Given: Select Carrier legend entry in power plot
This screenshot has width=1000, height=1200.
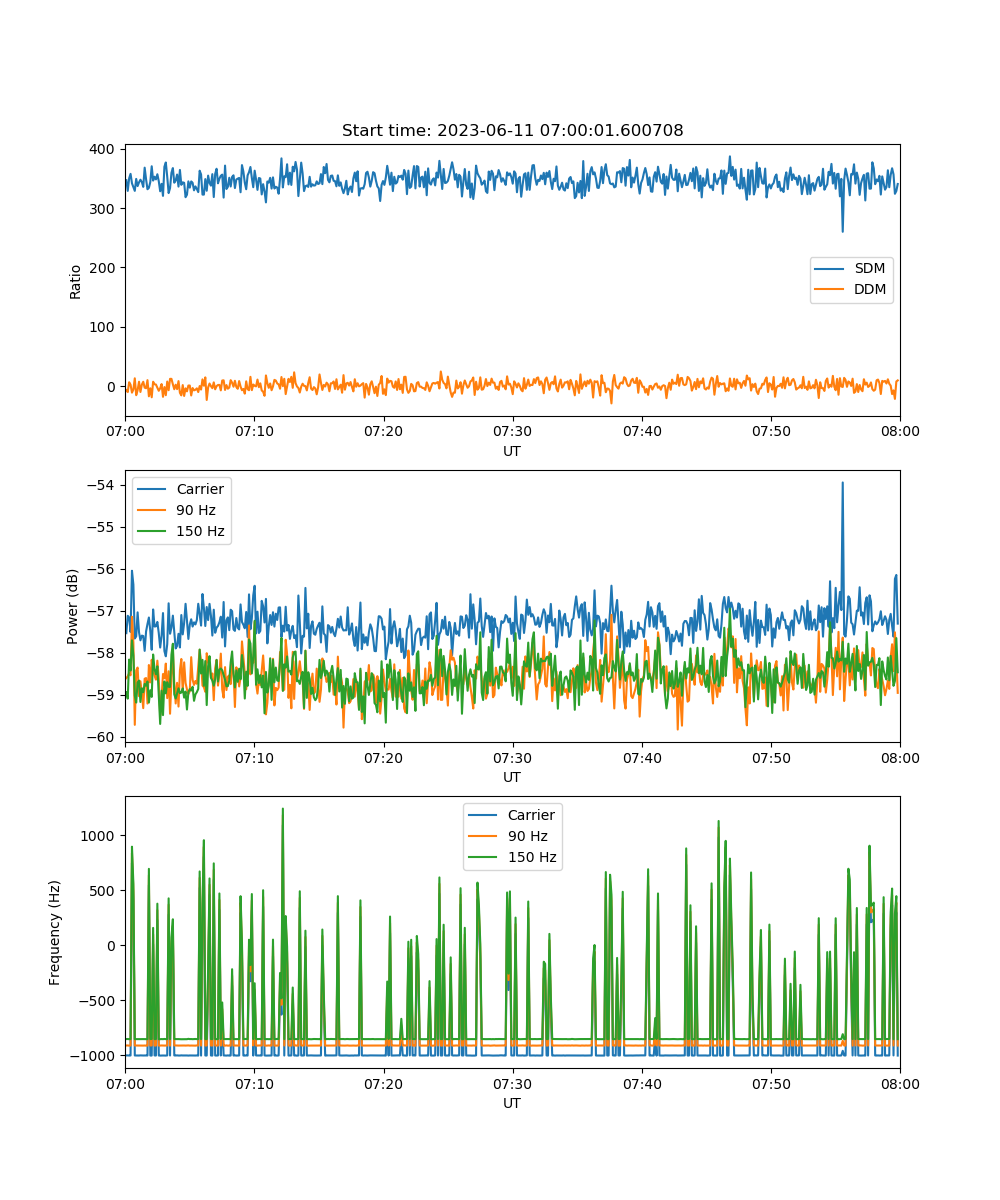Looking at the screenshot, I should [180, 489].
